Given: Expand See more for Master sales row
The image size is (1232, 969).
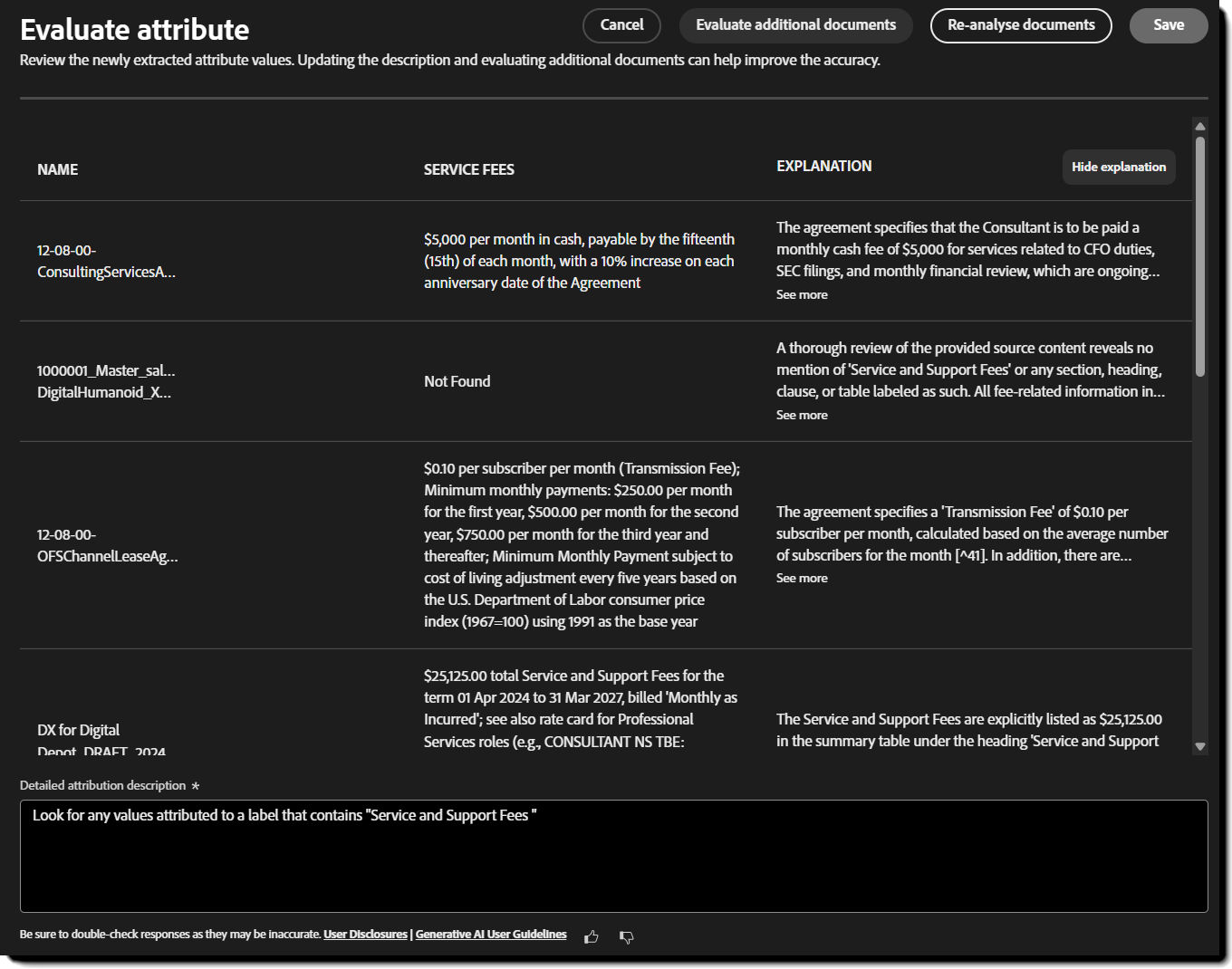Looking at the screenshot, I should [802, 415].
